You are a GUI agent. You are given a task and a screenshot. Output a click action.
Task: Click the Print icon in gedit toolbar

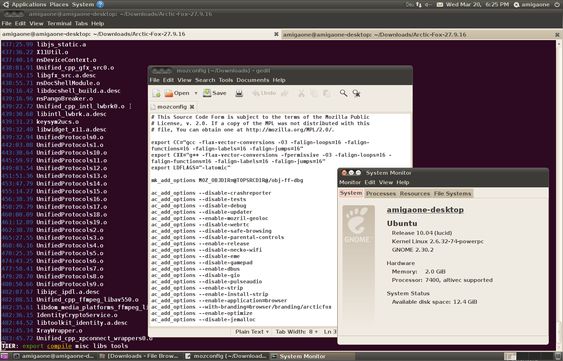[239, 93]
